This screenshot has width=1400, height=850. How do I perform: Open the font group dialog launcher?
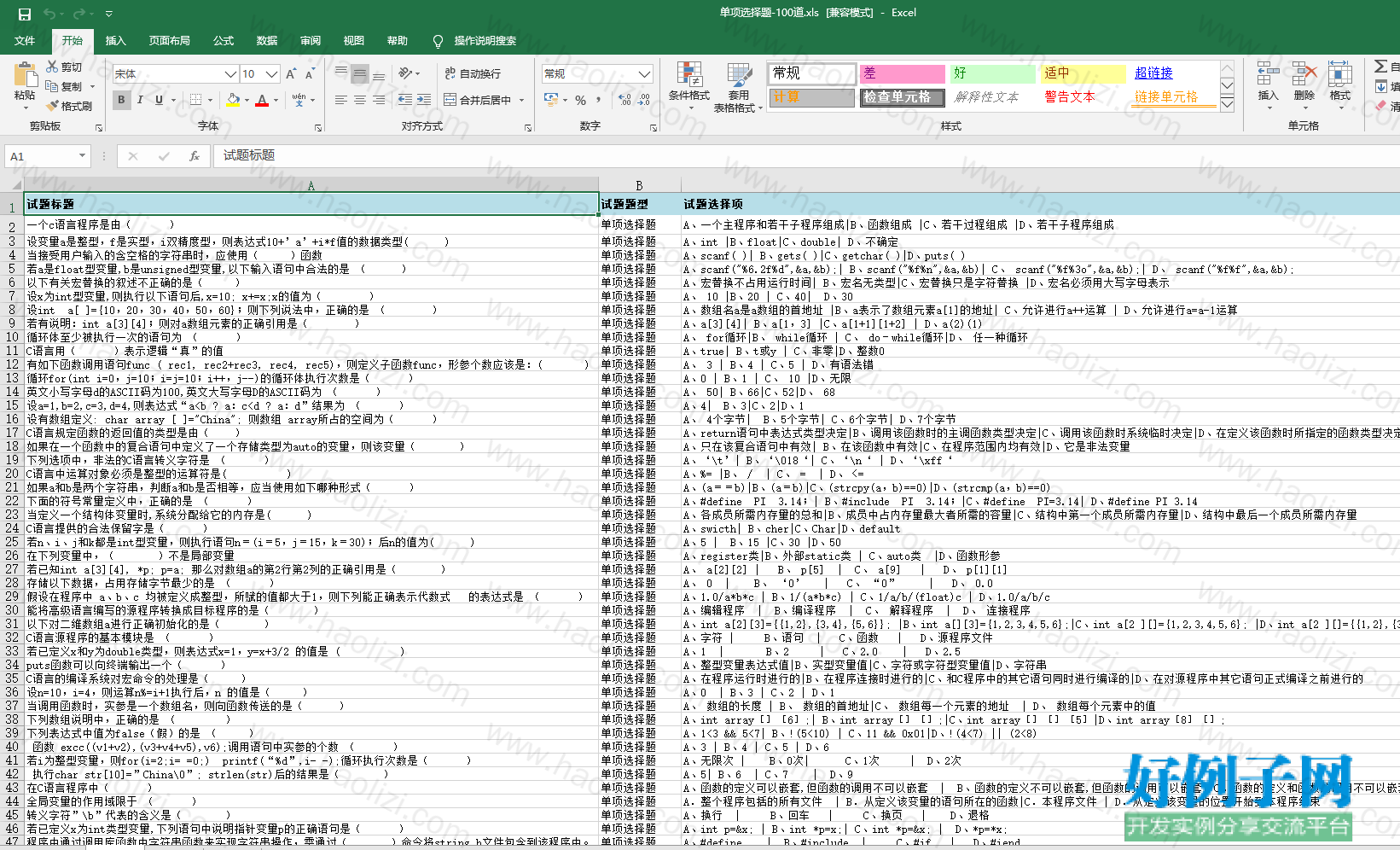[318, 127]
